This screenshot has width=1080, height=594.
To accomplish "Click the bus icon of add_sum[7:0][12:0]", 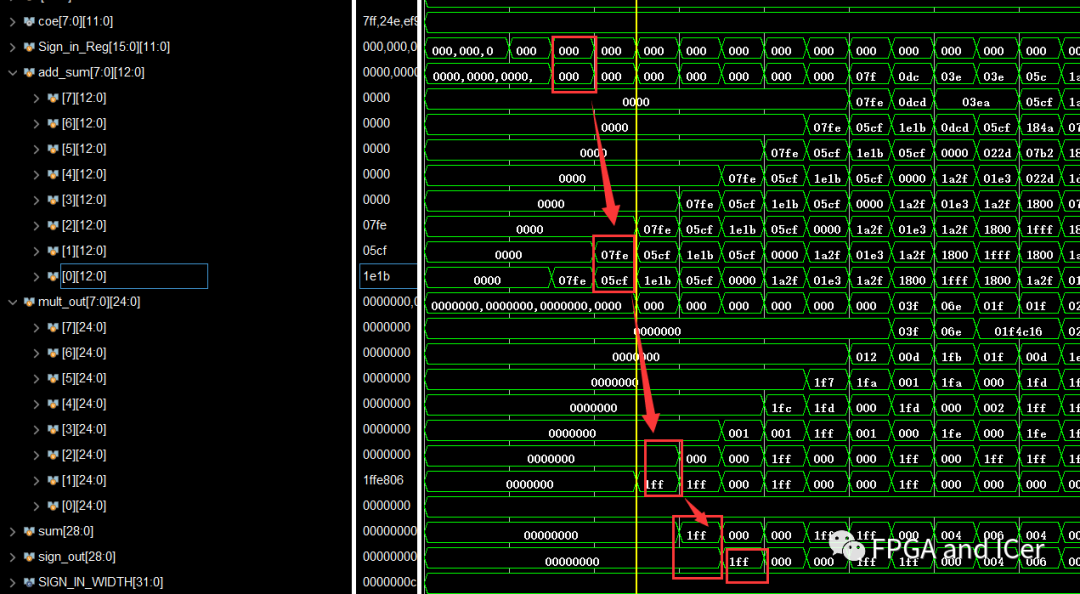I will tap(29, 72).
